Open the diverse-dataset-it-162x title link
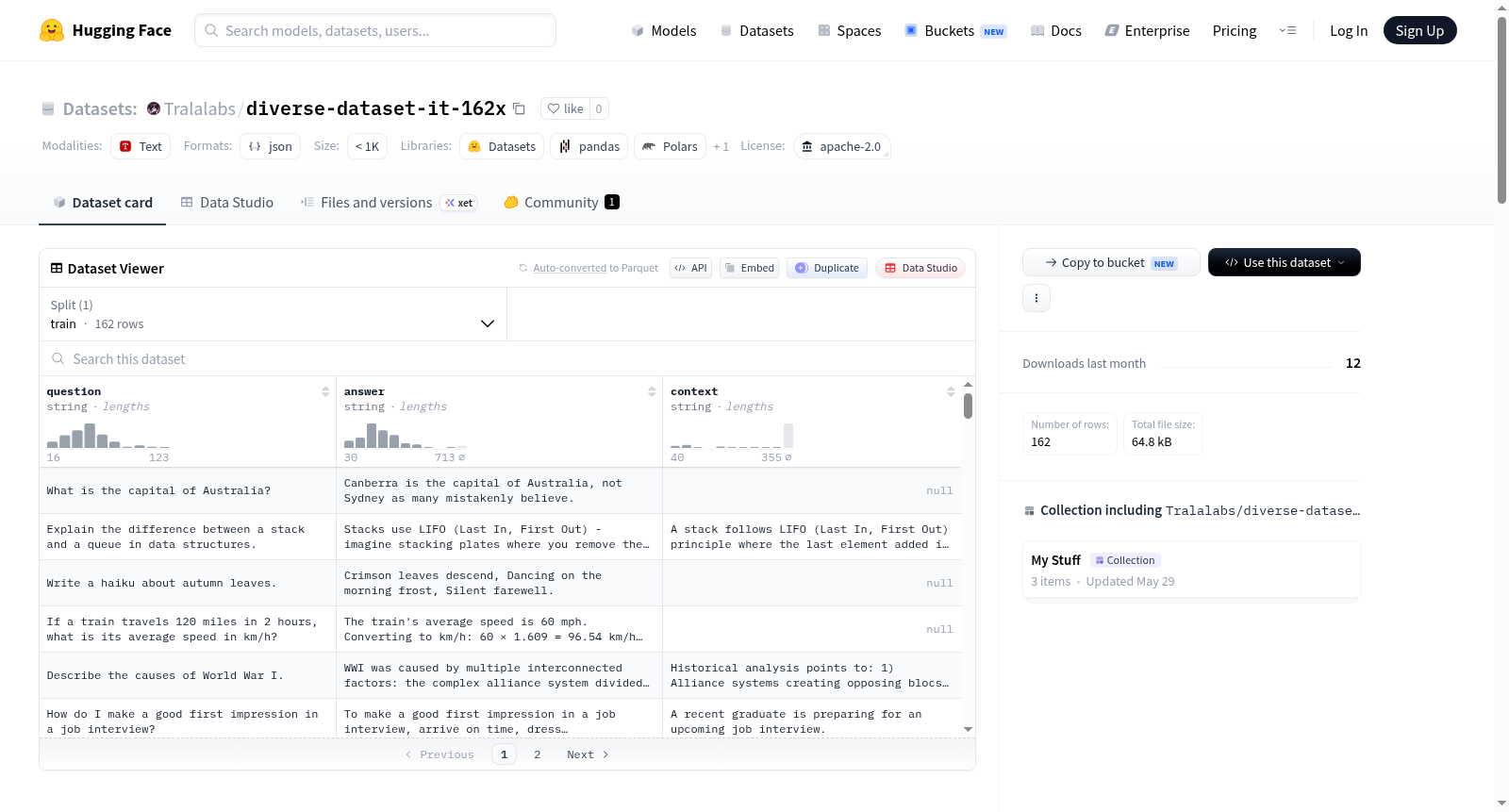 click(375, 108)
